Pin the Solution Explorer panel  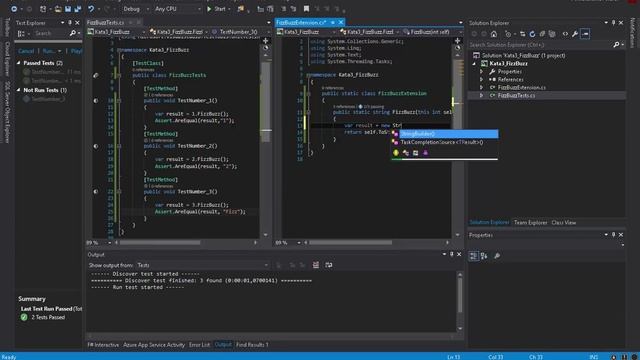[613, 23]
